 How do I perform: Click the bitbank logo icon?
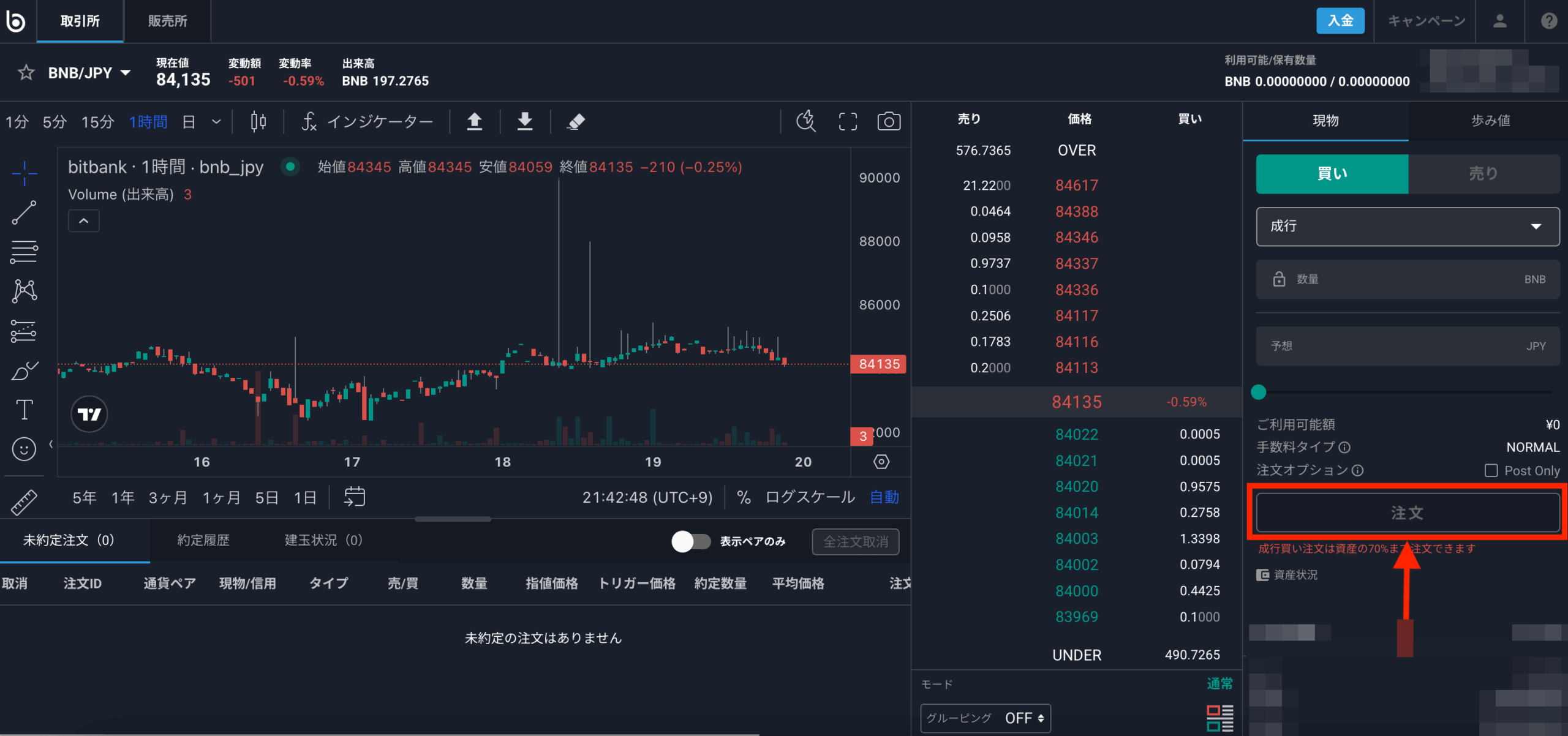15,21
